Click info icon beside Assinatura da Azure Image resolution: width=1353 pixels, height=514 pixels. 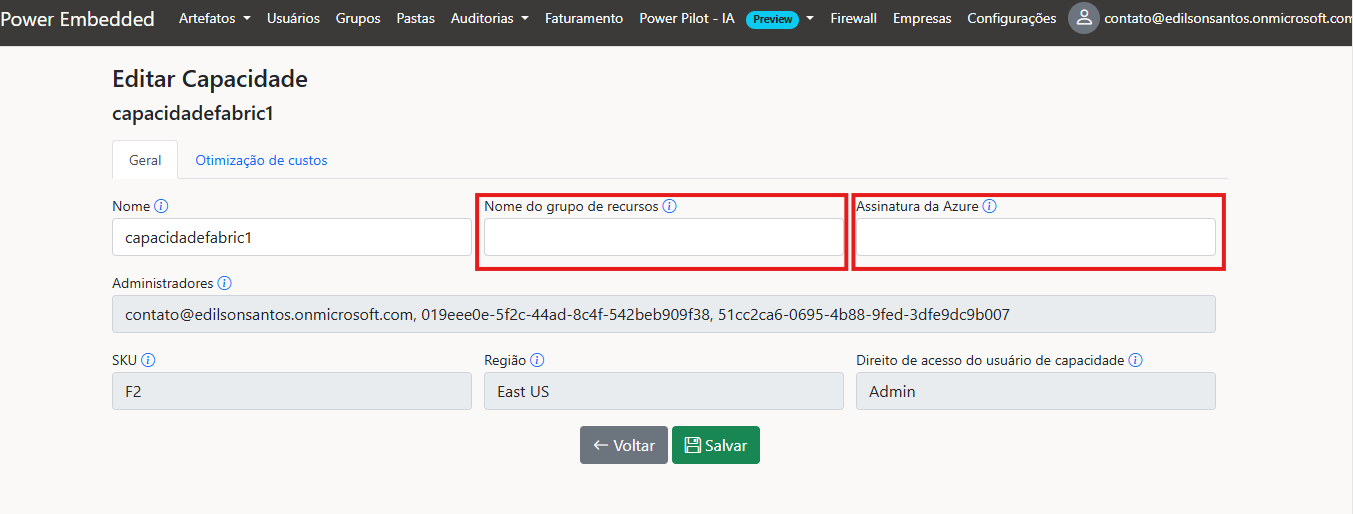pos(989,206)
